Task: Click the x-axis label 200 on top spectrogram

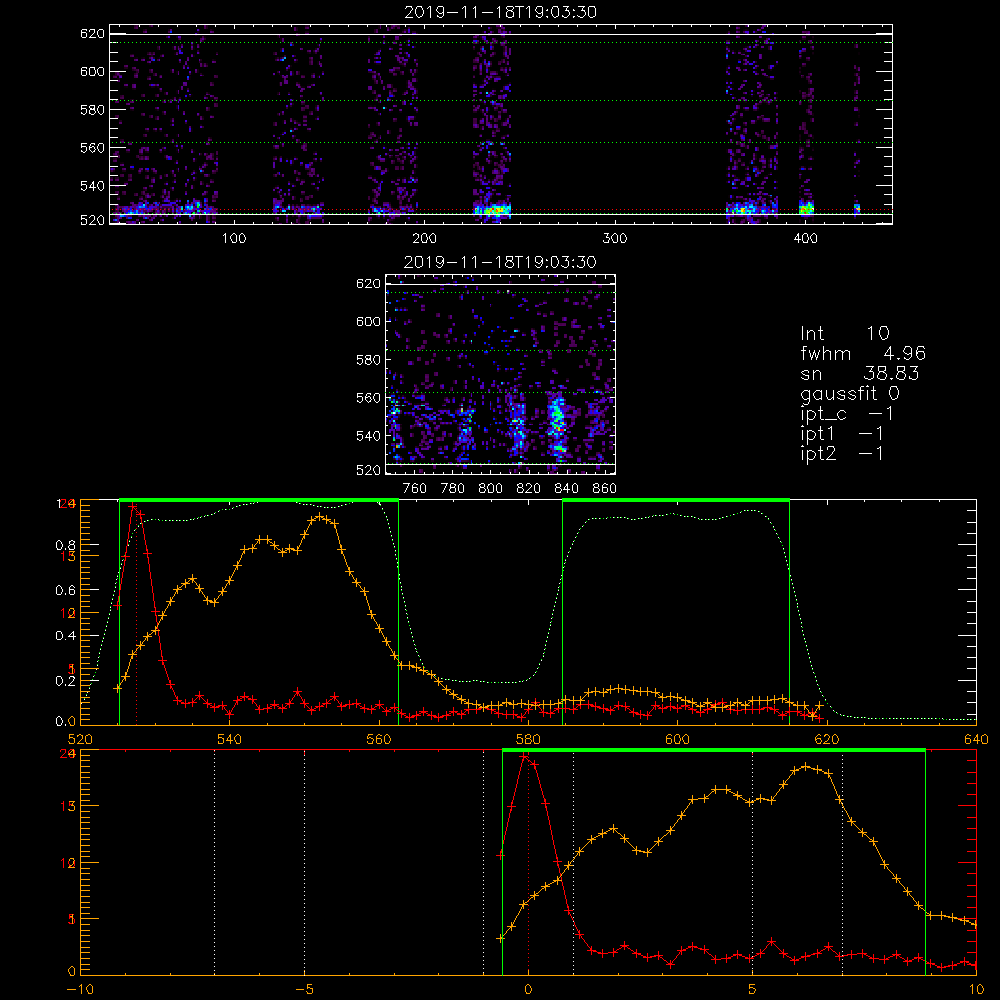Action: pos(424,238)
